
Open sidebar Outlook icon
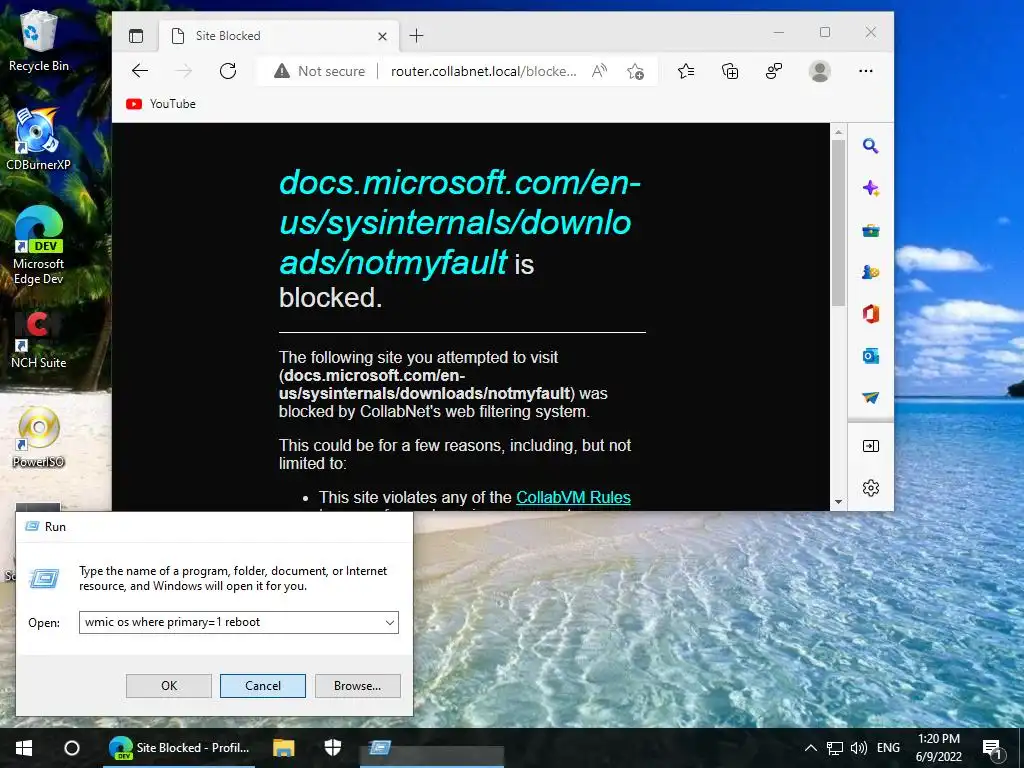coord(871,356)
